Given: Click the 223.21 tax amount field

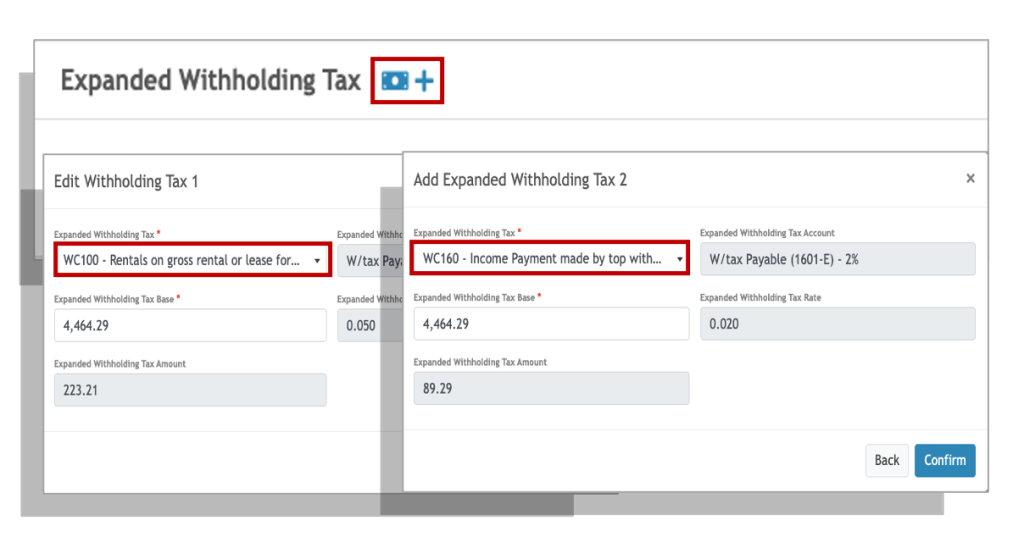Looking at the screenshot, I should [x=190, y=390].
